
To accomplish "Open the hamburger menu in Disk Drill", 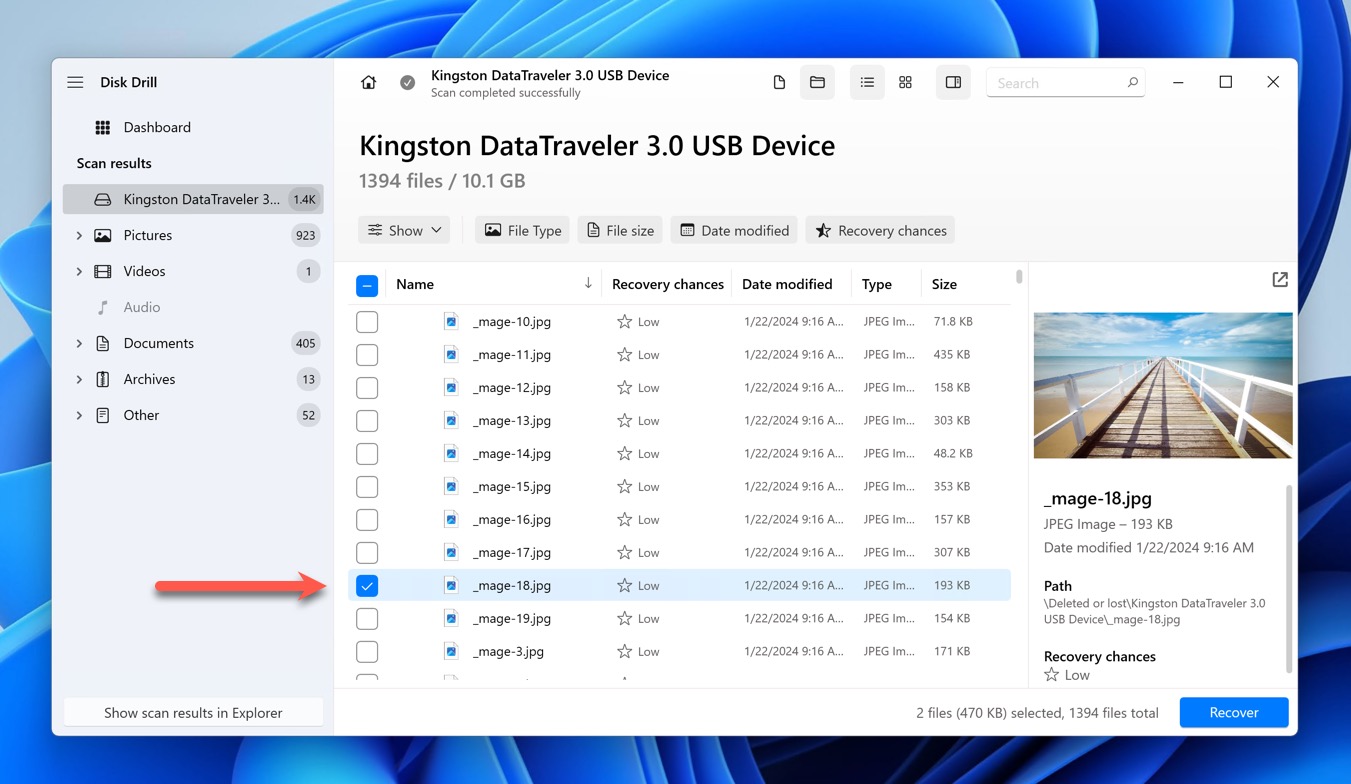I will tap(75, 82).
